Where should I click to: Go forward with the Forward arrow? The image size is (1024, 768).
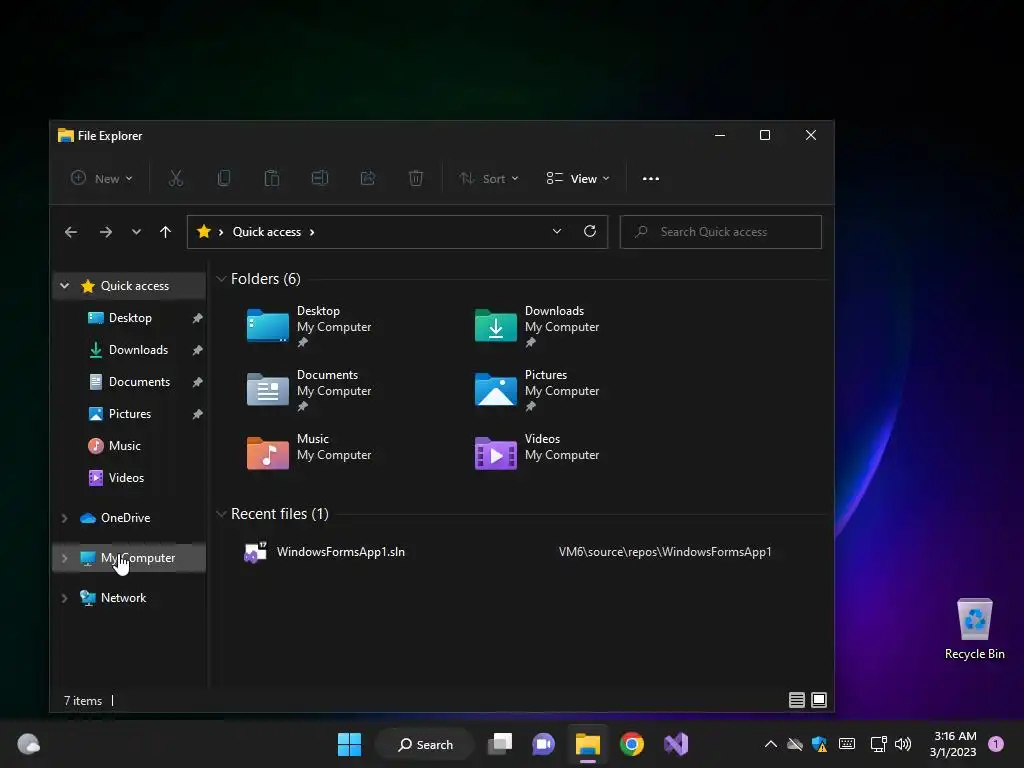106,232
